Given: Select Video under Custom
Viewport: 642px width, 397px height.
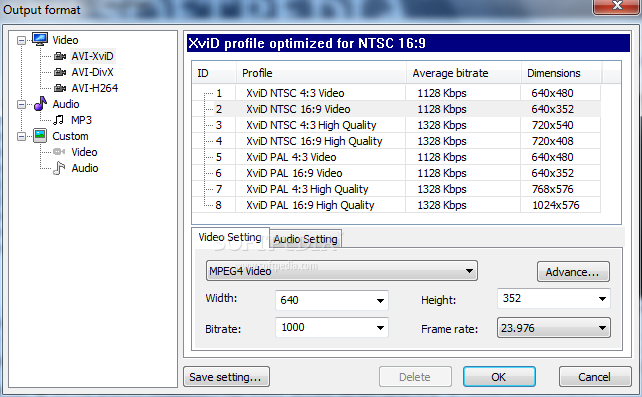Looking at the screenshot, I should click(84, 152).
